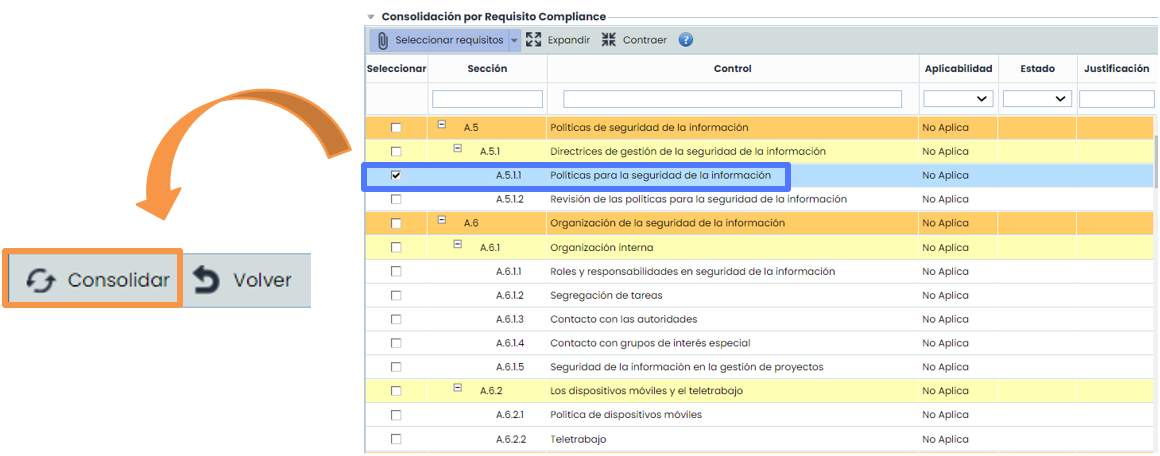Check the A.5.1.2 row checkbox
The image size is (1160, 456).
(x=396, y=199)
